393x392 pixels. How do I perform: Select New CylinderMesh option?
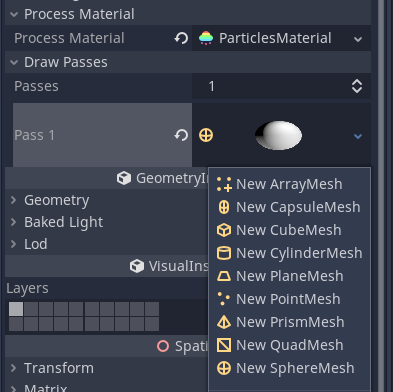289,253
